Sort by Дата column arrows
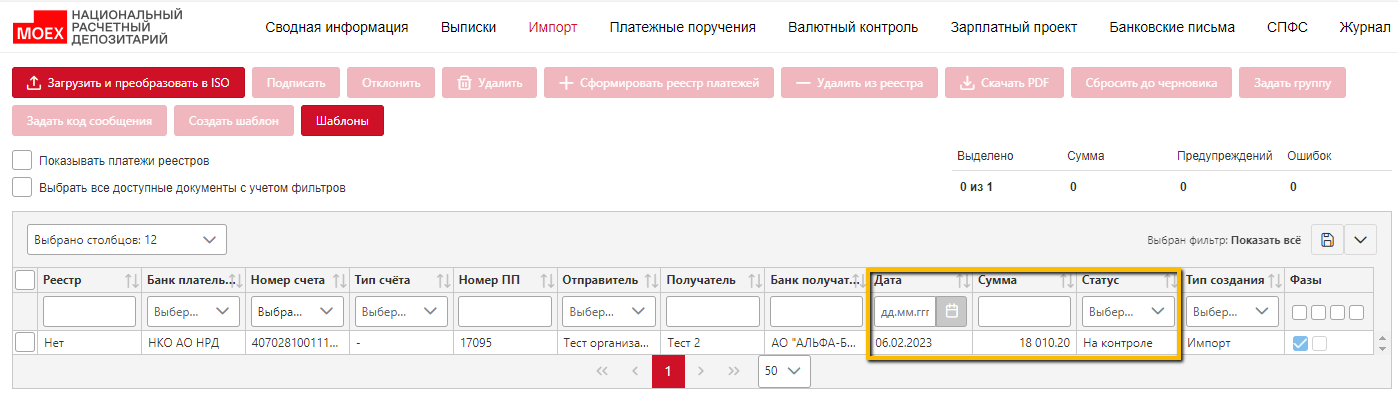 tap(963, 281)
